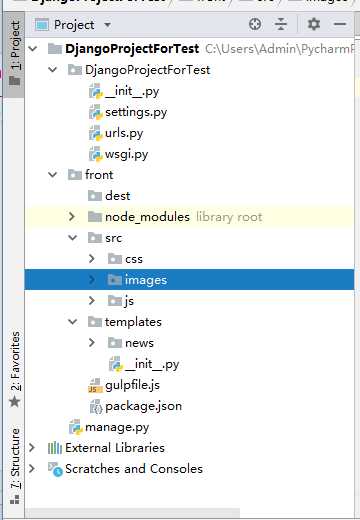360x520 pixels.
Task: Select the Scratches and Consoles label
Action: (134, 469)
